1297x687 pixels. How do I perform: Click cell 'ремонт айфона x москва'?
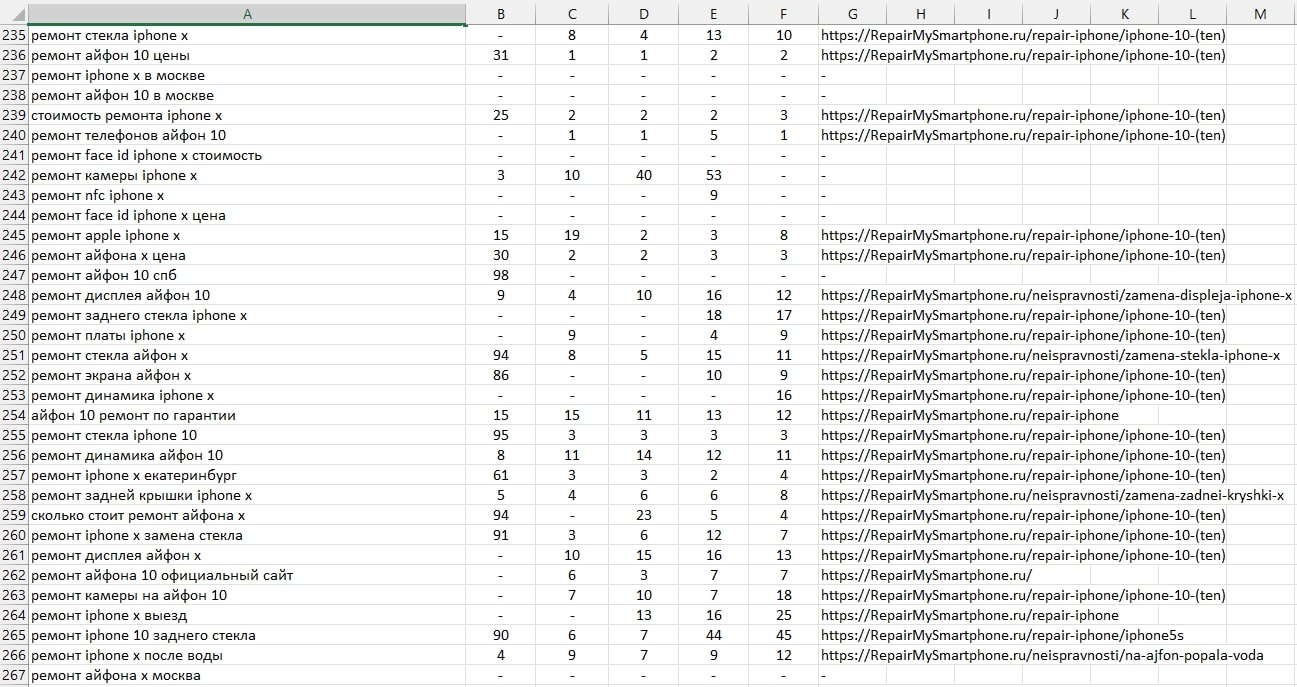click(x=247, y=675)
